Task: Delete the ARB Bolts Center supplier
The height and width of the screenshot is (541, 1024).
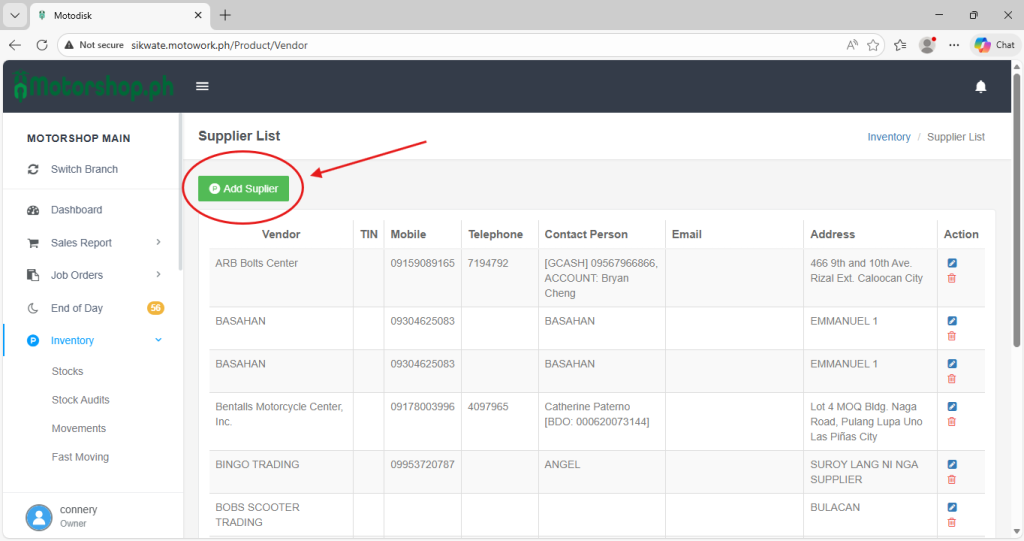Action: [952, 278]
